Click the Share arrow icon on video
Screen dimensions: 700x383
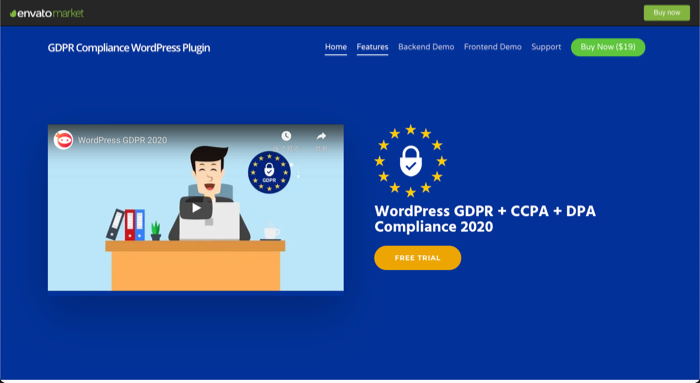pos(321,136)
